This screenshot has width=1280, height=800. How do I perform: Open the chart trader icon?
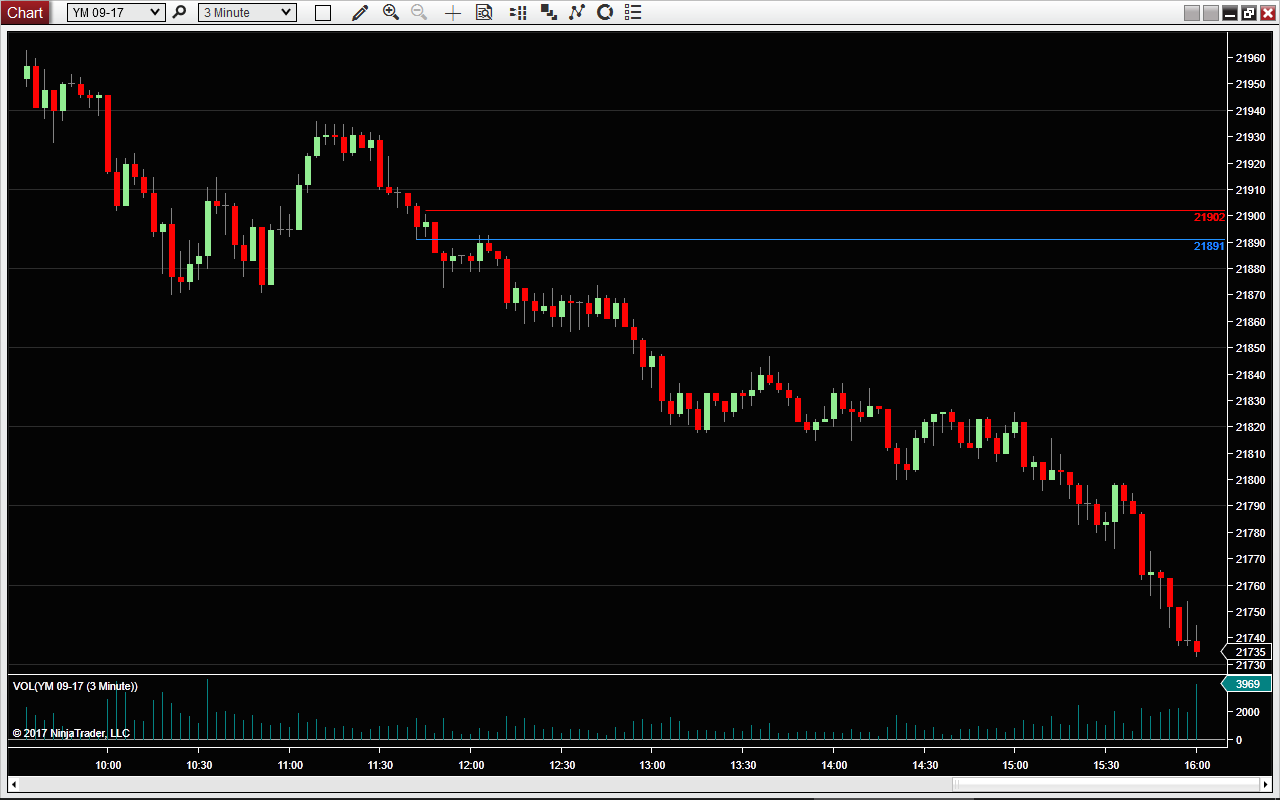(x=518, y=12)
